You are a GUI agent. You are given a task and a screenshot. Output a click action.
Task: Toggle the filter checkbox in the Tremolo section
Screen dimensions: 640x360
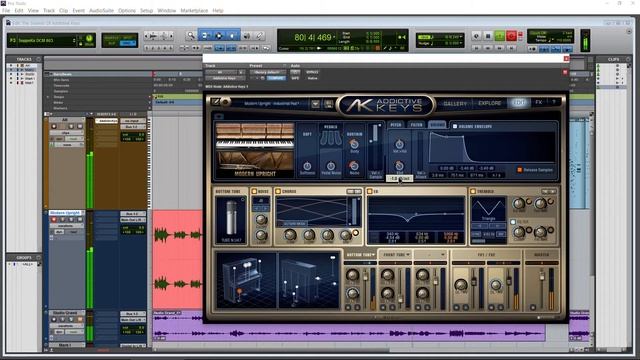click(513, 222)
